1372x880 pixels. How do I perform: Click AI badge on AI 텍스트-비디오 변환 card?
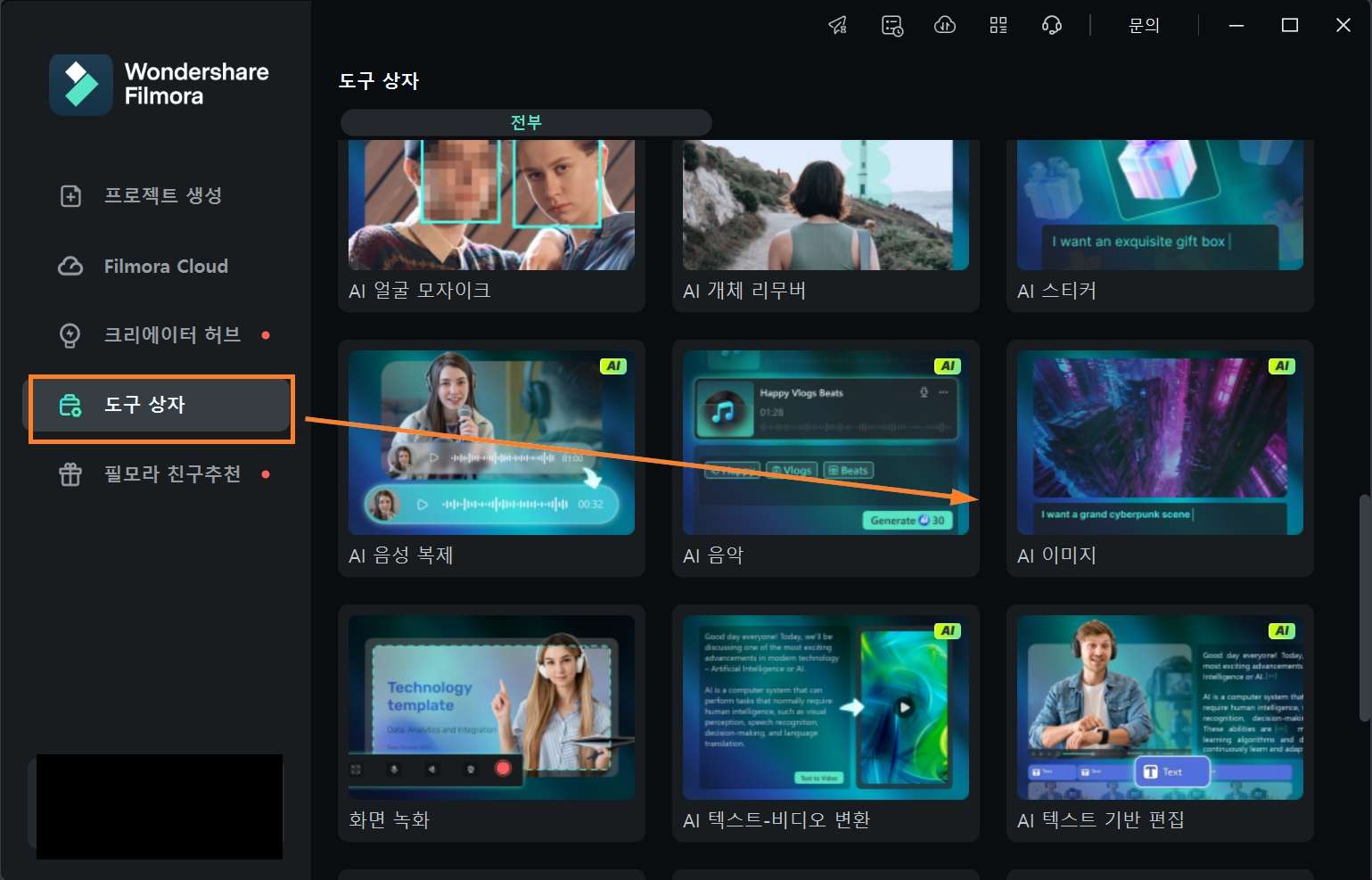pos(948,631)
